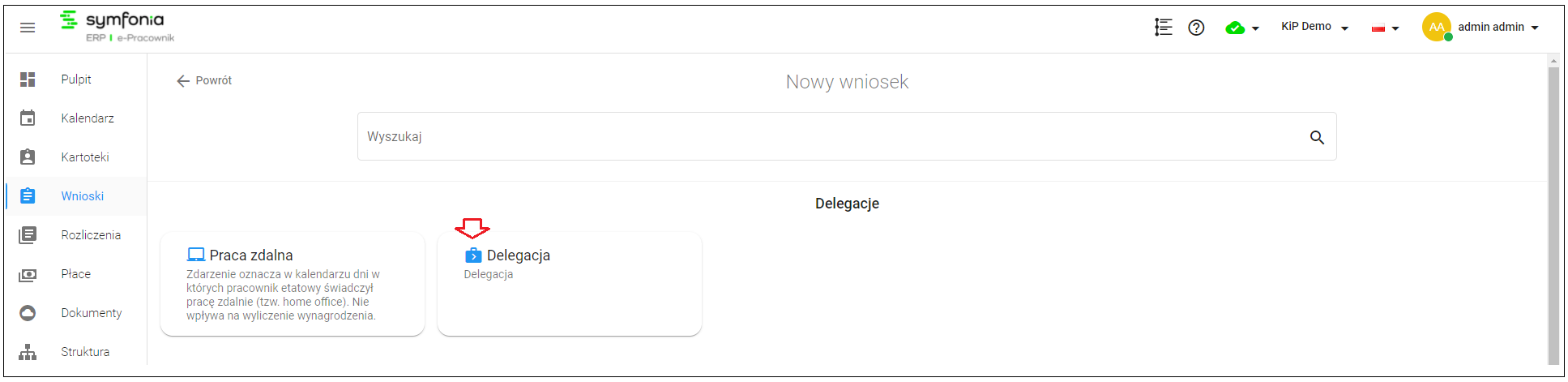Open the admin admin user menu
1568x382 pixels.
(1480, 27)
